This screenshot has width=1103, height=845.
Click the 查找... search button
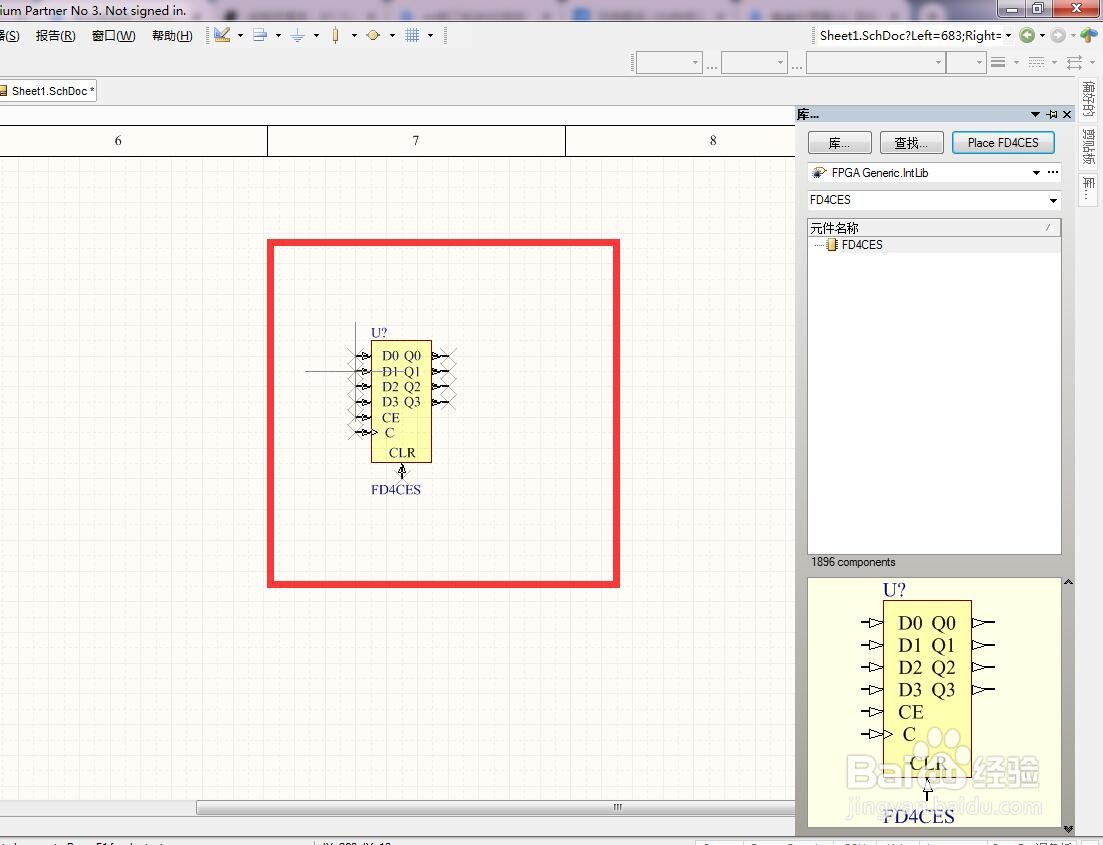pos(910,143)
